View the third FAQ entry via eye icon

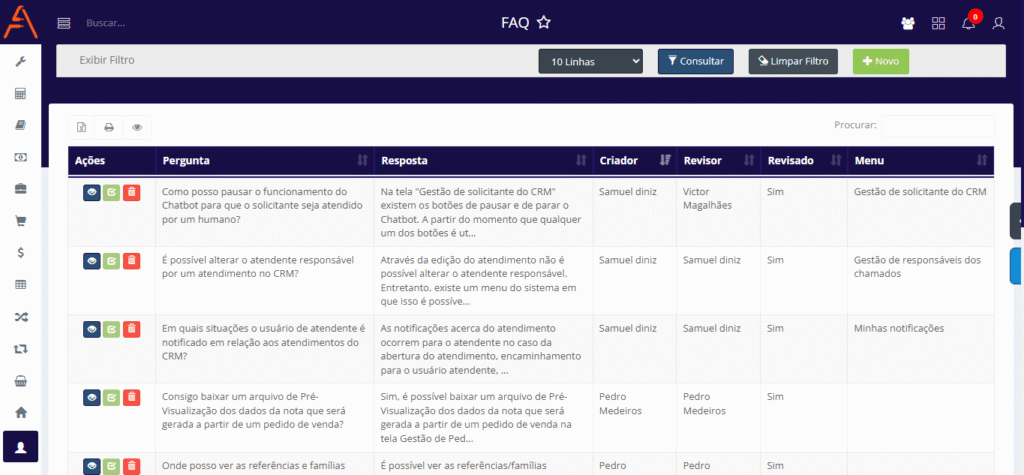(x=91, y=329)
